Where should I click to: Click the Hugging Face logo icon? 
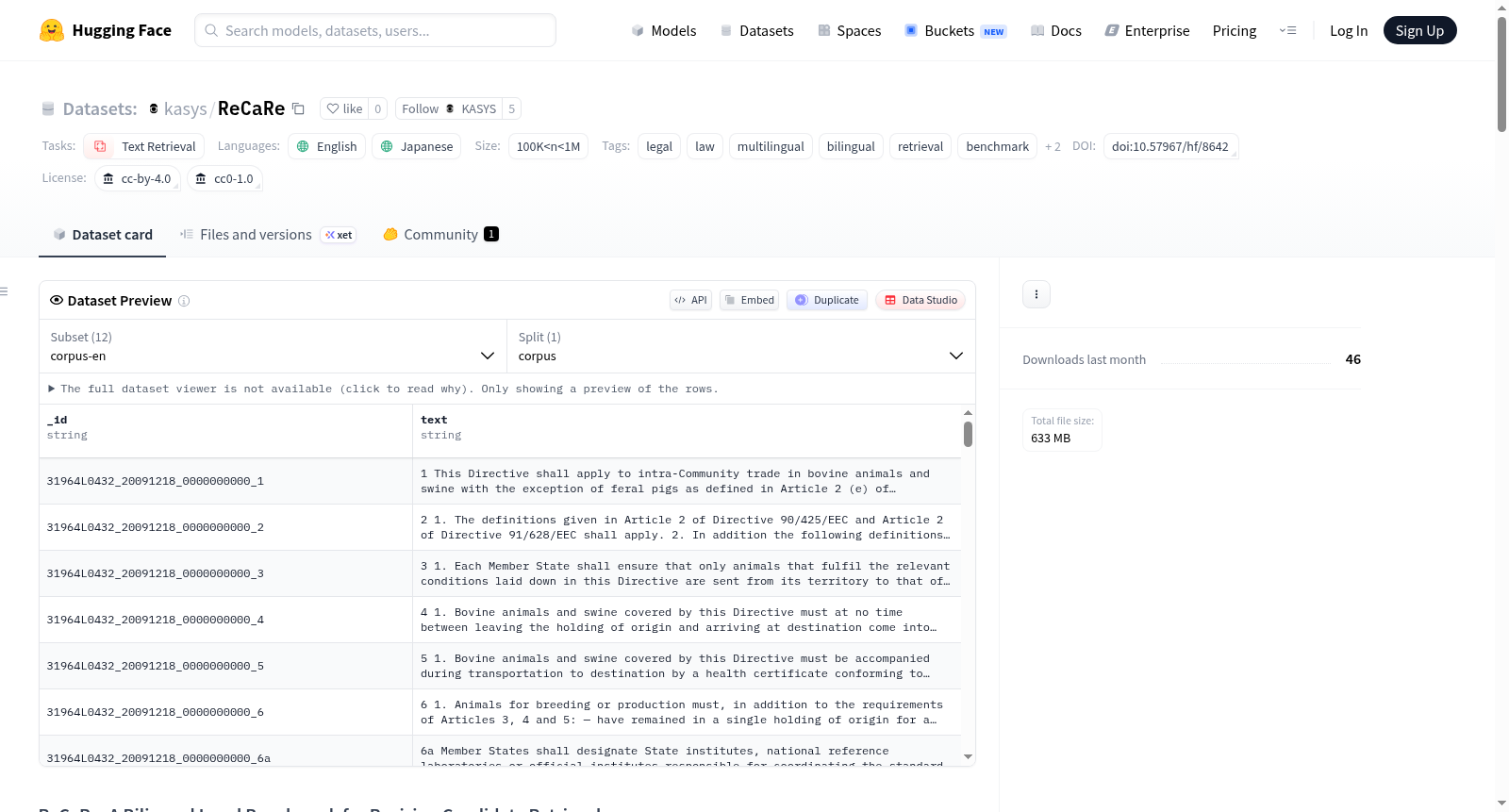click(52, 30)
